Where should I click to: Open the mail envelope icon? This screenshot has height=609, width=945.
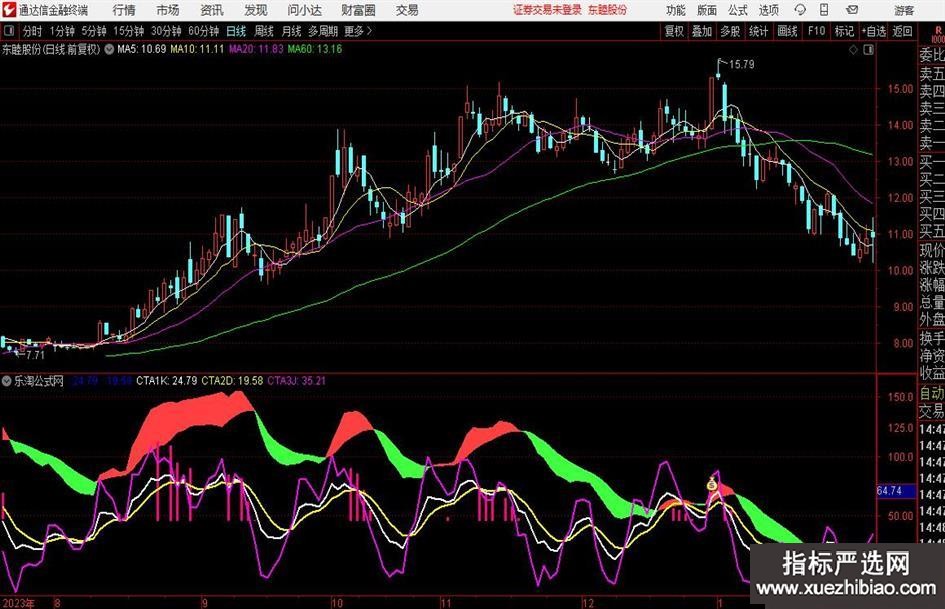coord(853,10)
